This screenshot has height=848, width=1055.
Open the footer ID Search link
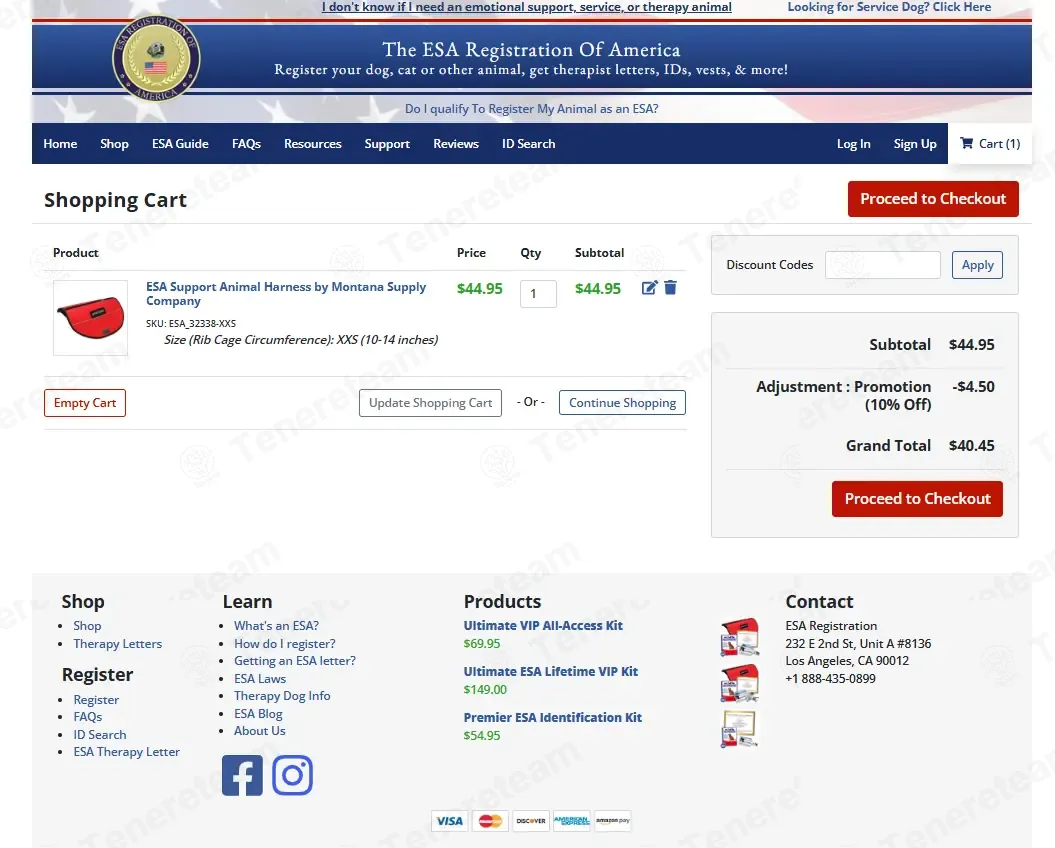coord(100,735)
